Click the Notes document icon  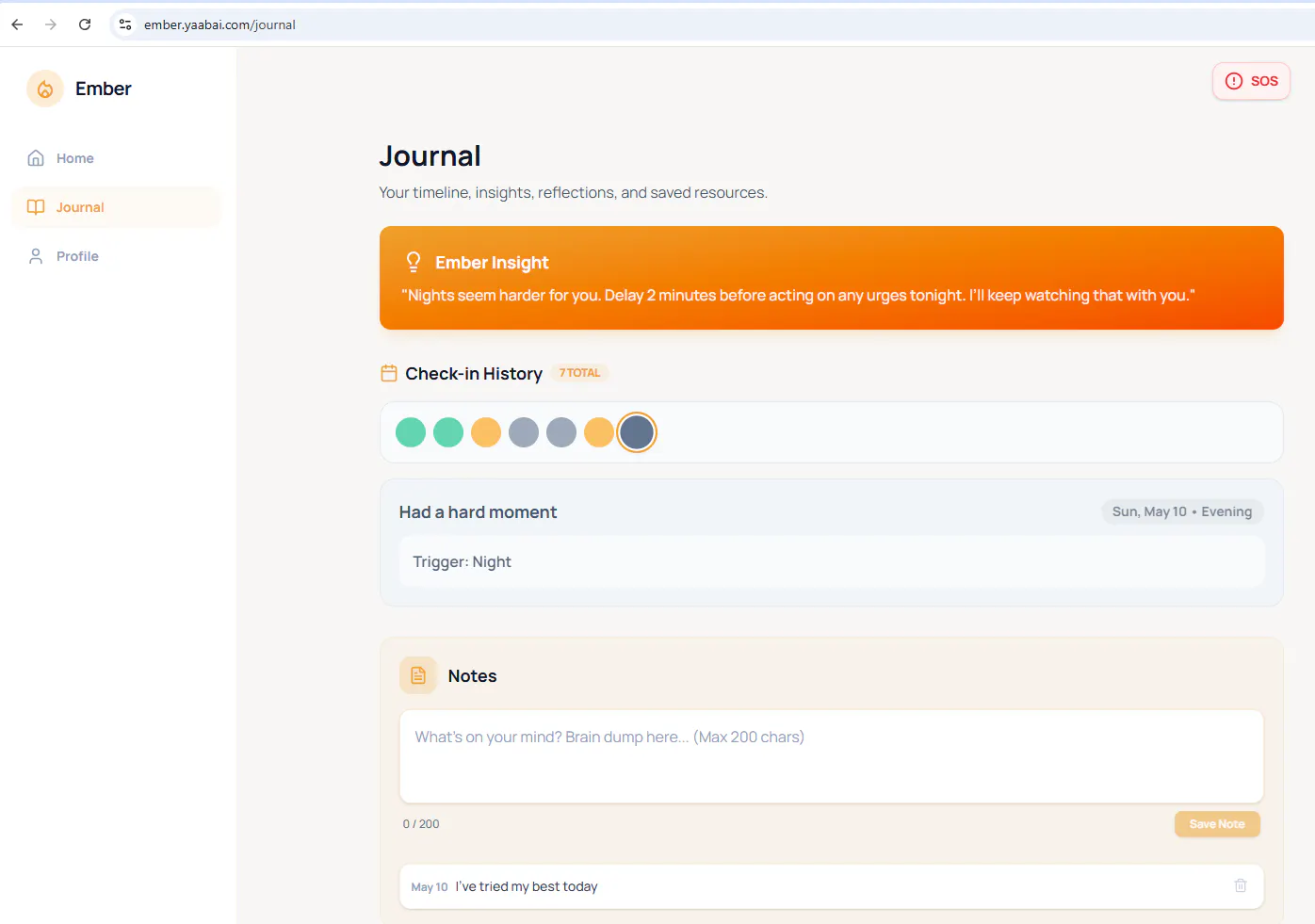pyautogui.click(x=418, y=675)
